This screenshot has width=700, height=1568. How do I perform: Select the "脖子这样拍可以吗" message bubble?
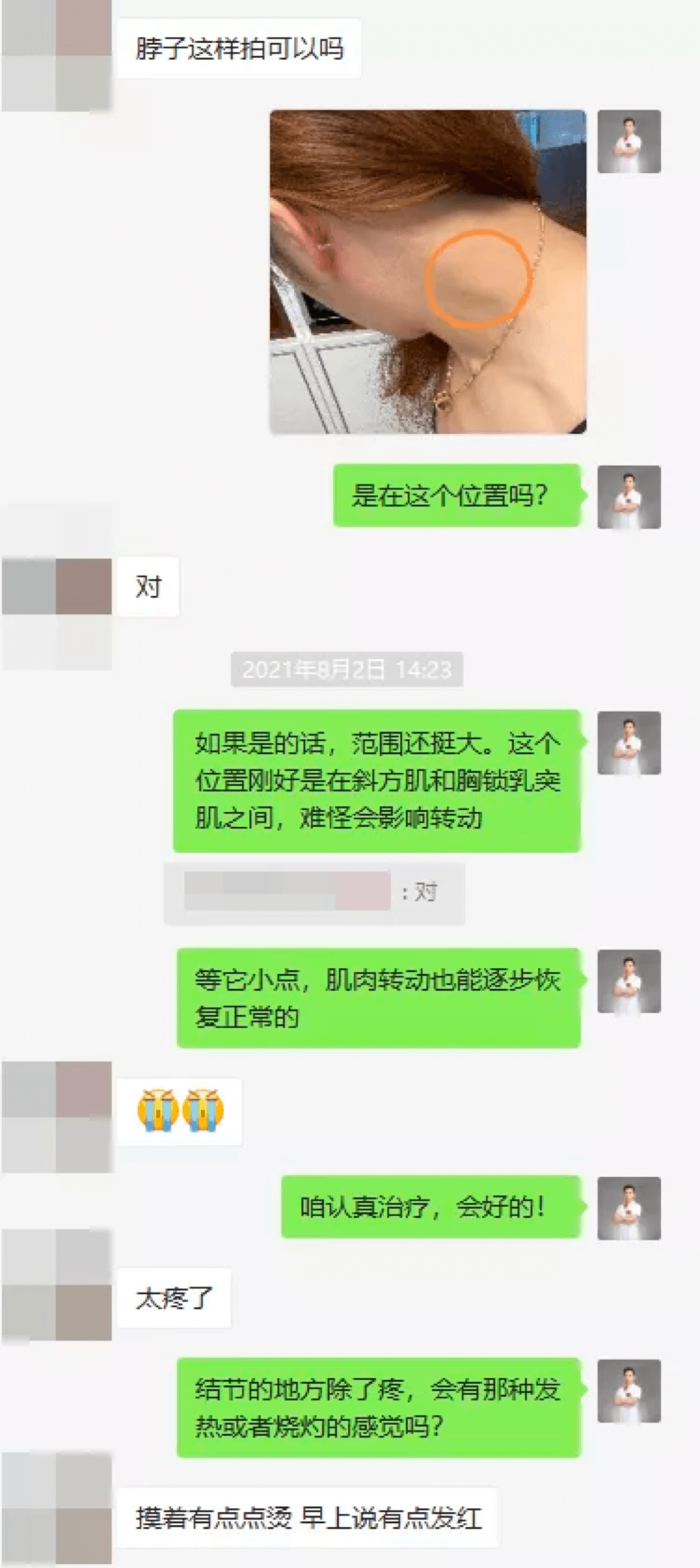tap(239, 49)
